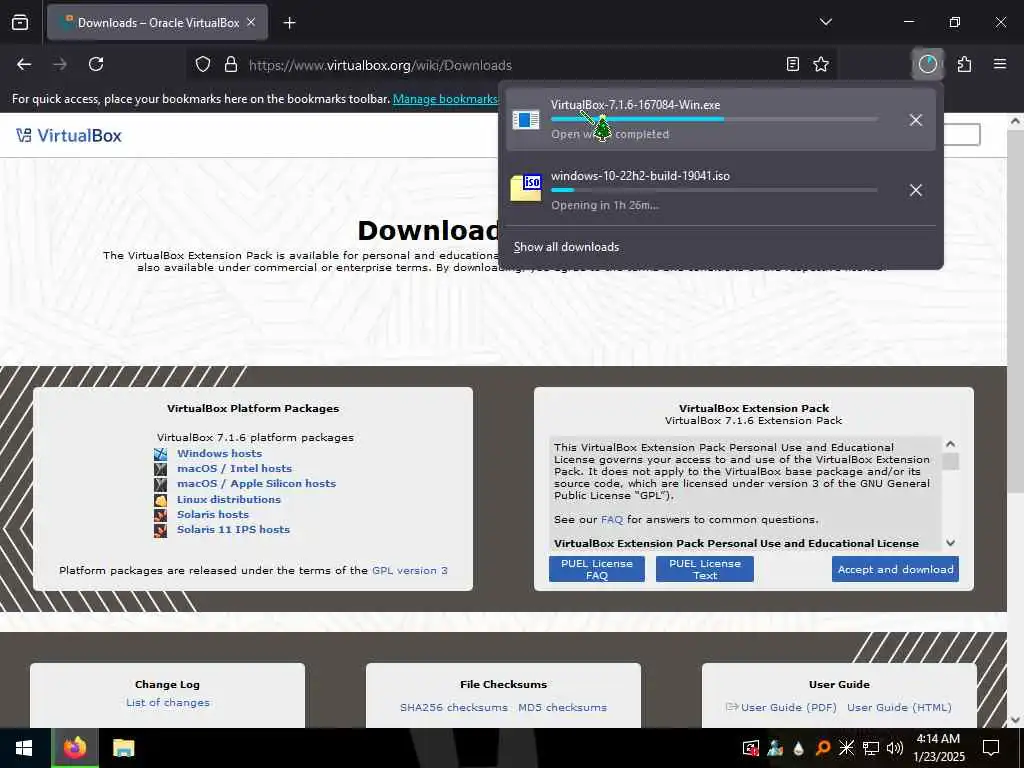The image size is (1024, 768).
Task: Open the extensions puzzle icon
Action: coord(965,64)
